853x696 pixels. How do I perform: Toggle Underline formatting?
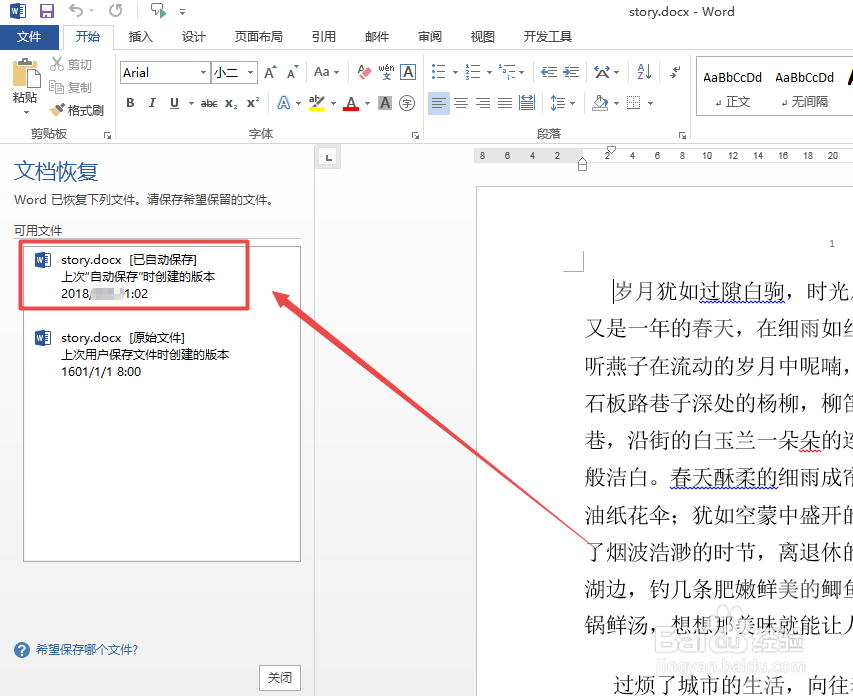click(175, 103)
